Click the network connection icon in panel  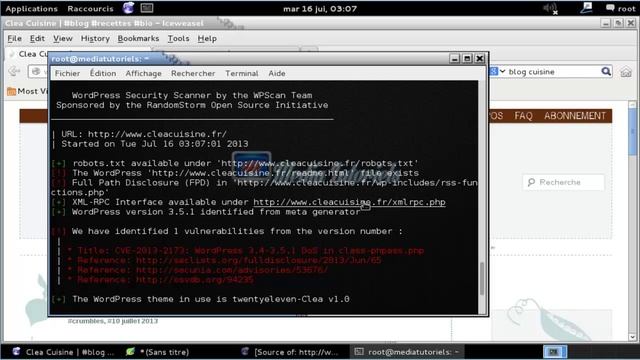coord(586,8)
